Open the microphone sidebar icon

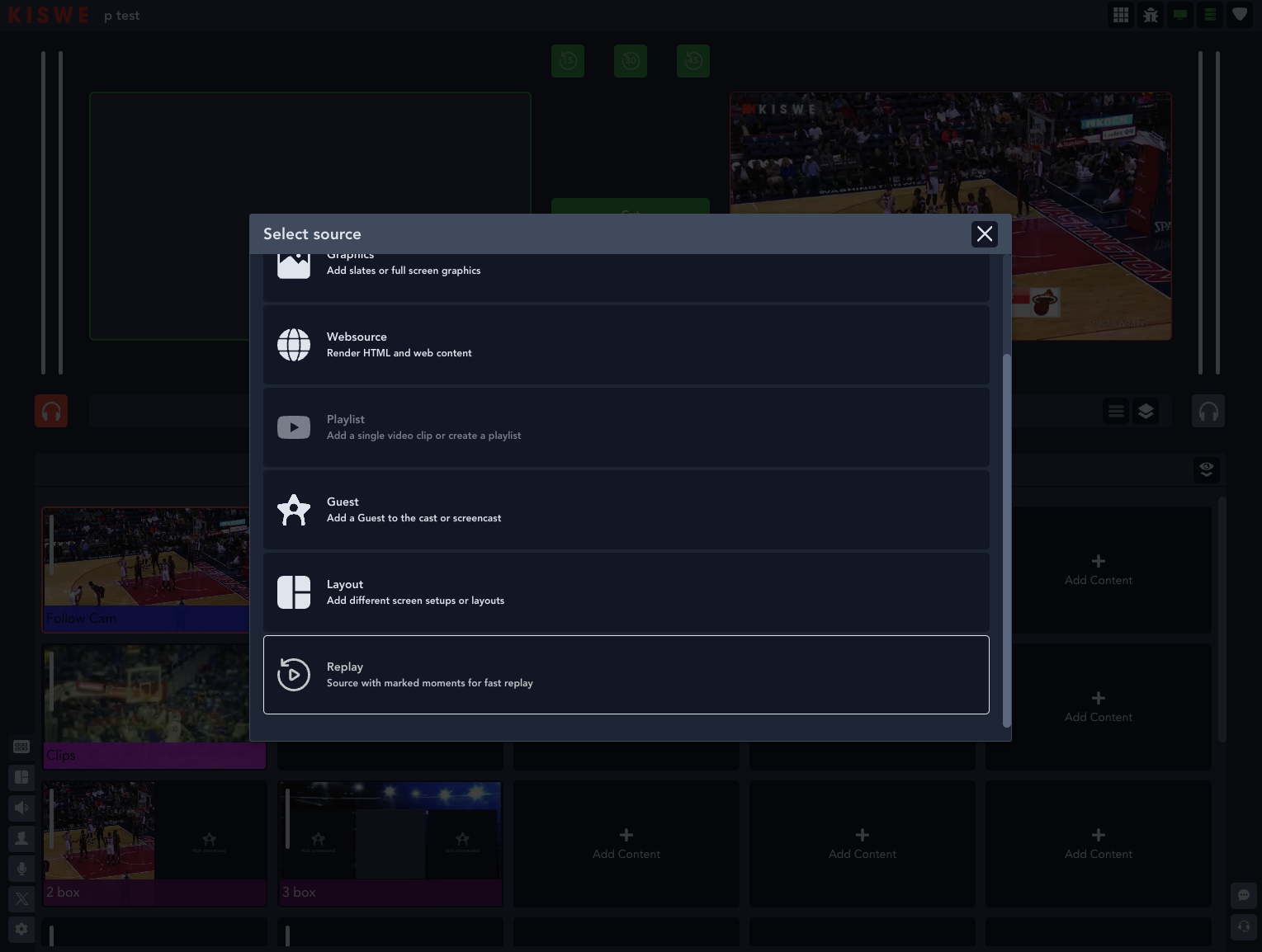[21, 869]
